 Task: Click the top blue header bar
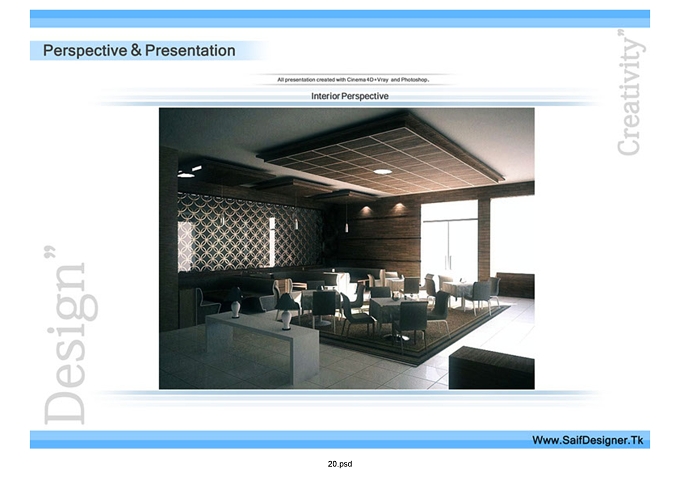tap(340, 19)
